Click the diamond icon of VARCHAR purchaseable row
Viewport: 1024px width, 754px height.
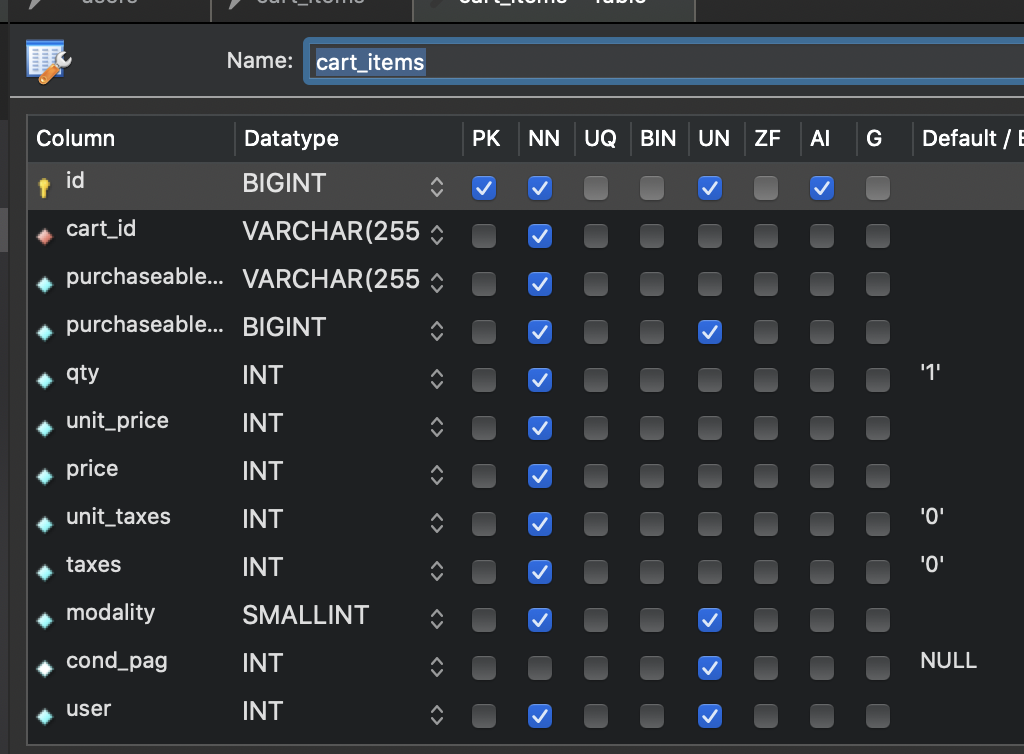44,284
